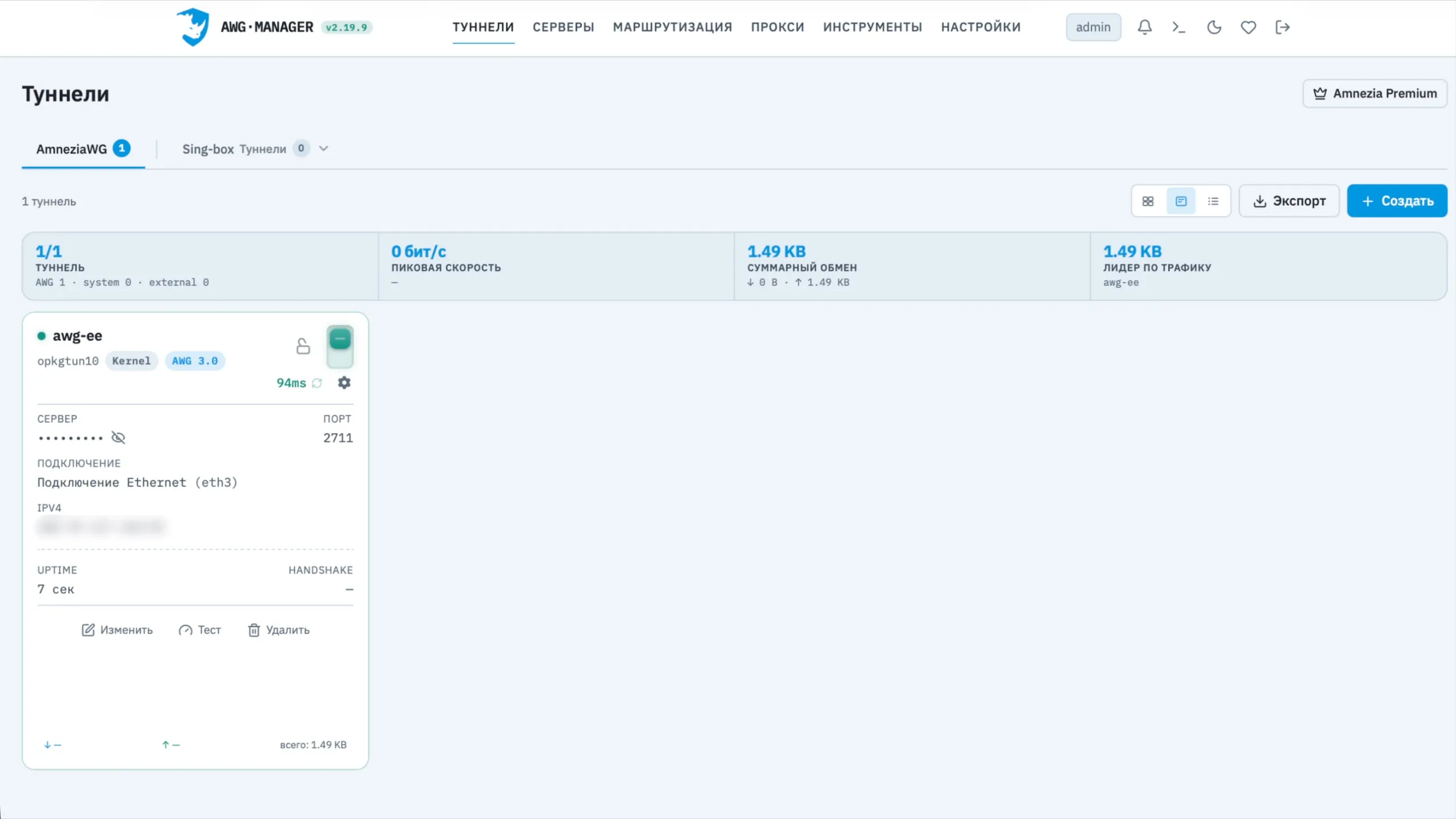This screenshot has width=1456, height=819.
Task: Switch to grid view layout
Action: pyautogui.click(x=1148, y=201)
